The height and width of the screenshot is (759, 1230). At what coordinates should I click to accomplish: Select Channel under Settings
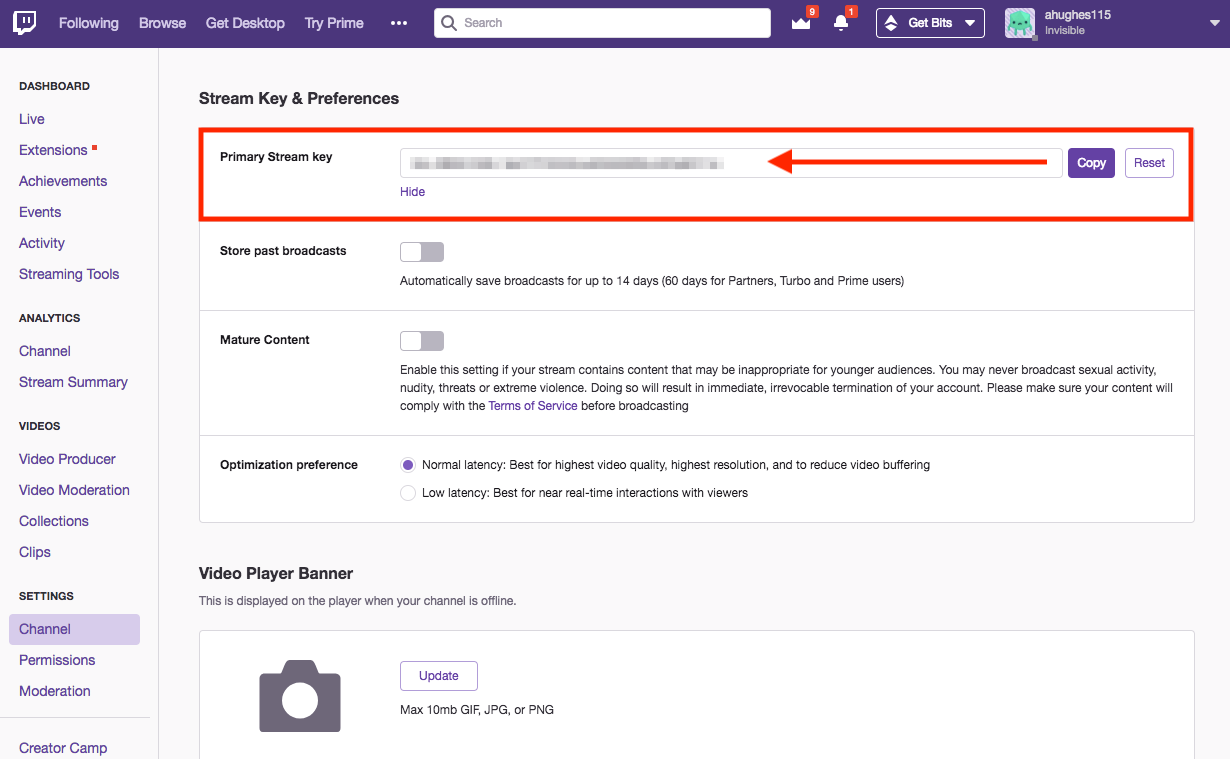tap(74, 629)
